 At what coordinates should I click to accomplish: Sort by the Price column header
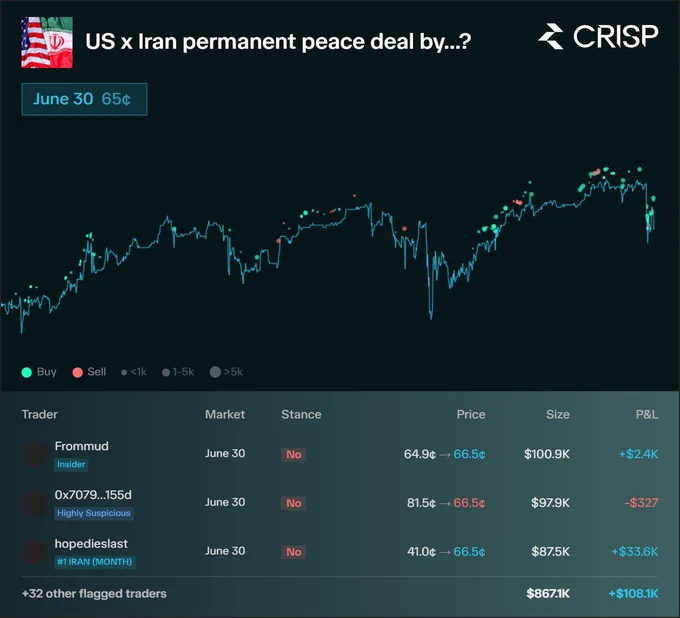[x=471, y=414]
